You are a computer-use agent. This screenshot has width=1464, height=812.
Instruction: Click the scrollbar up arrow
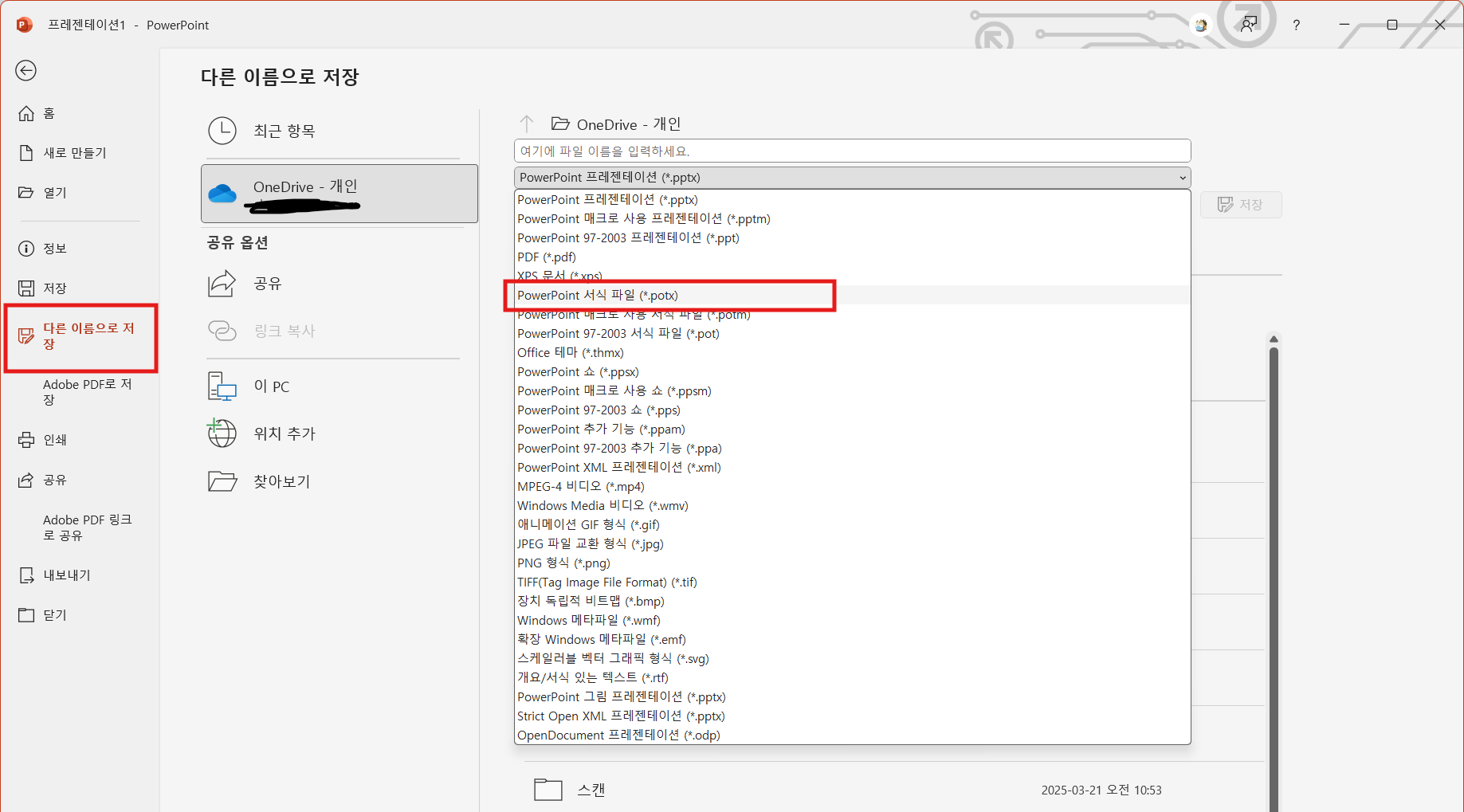pos(1274,339)
